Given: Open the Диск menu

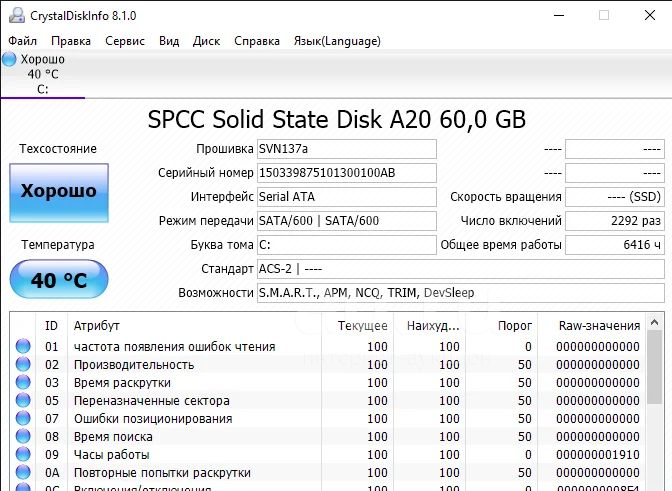Looking at the screenshot, I should [206, 41].
